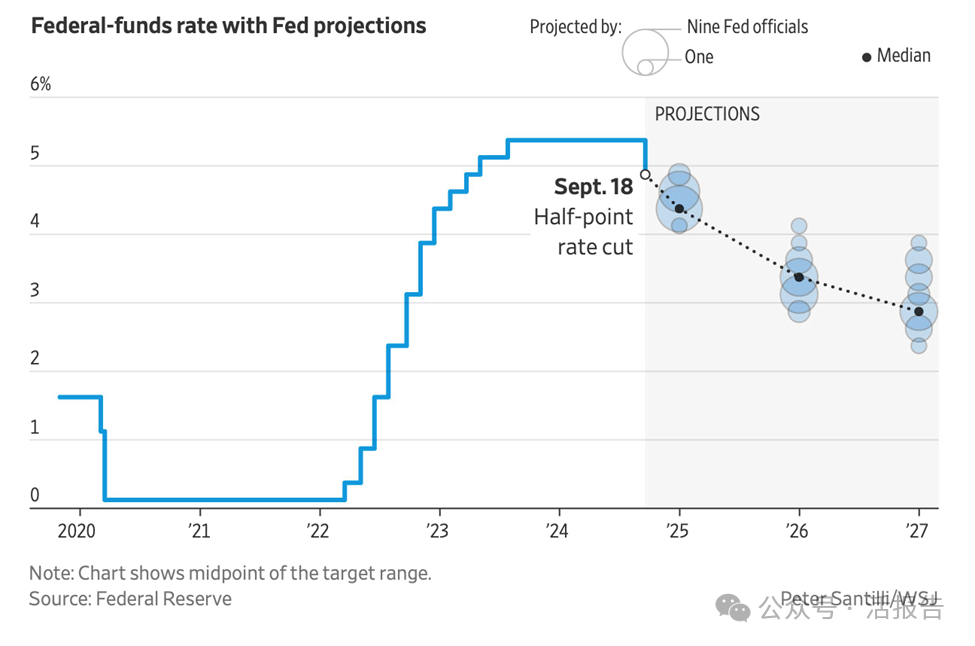Click the chart midpoint note text
This screenshot has width=975, height=646.
click(x=230, y=574)
